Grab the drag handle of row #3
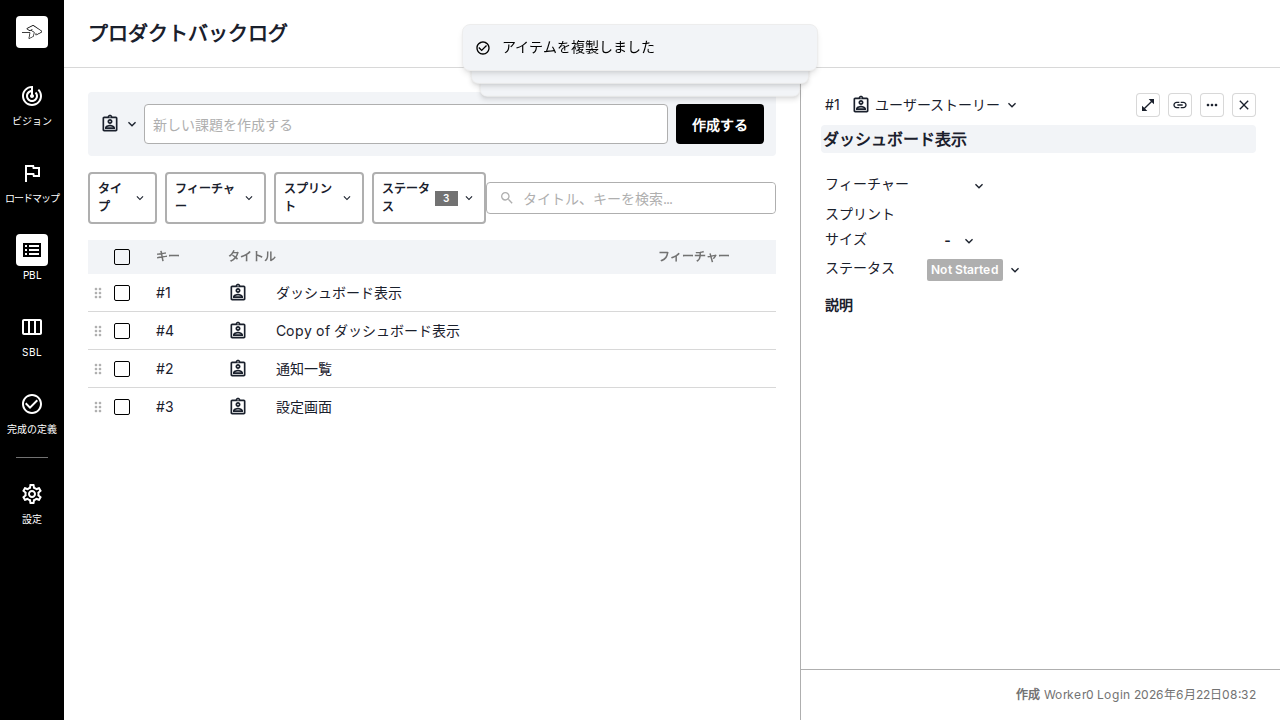This screenshot has width=1280, height=720. tap(98, 407)
